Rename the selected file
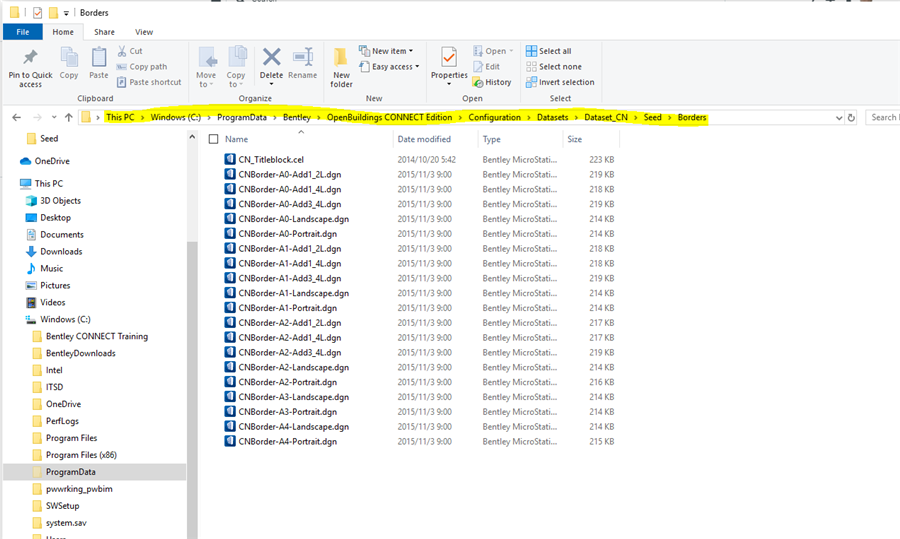The width and height of the screenshot is (900, 539). (x=302, y=63)
